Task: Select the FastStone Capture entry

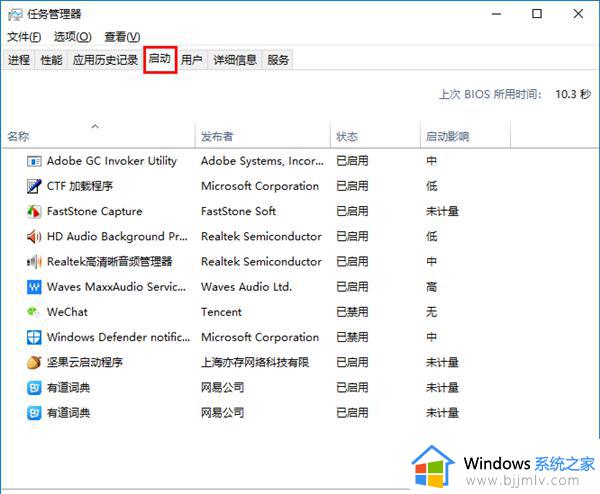Action: [x=95, y=212]
